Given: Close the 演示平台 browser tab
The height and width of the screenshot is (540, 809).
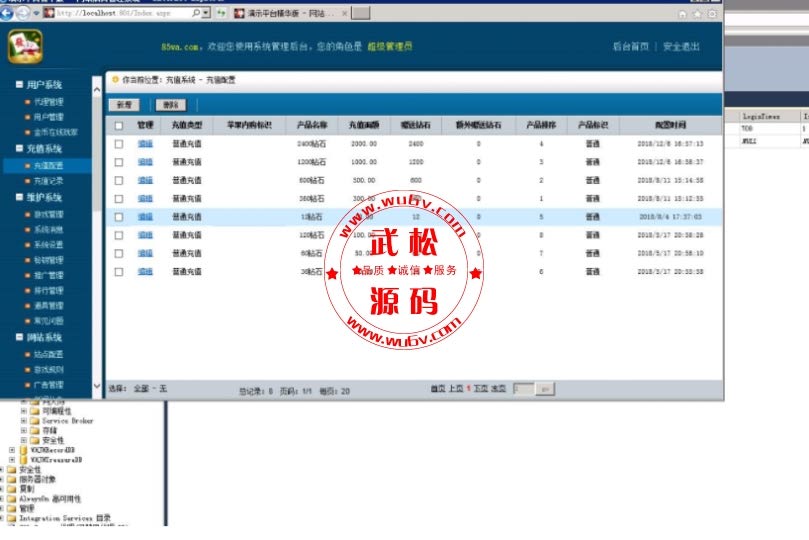Looking at the screenshot, I should point(345,13).
